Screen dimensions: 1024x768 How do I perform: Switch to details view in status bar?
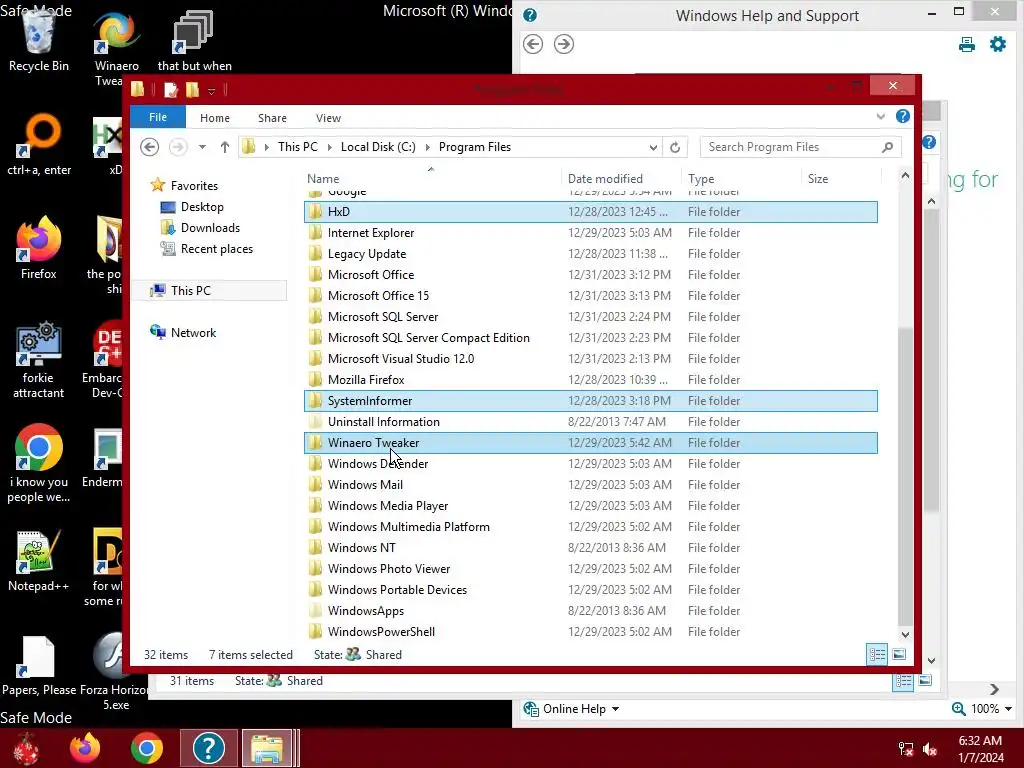(x=877, y=654)
